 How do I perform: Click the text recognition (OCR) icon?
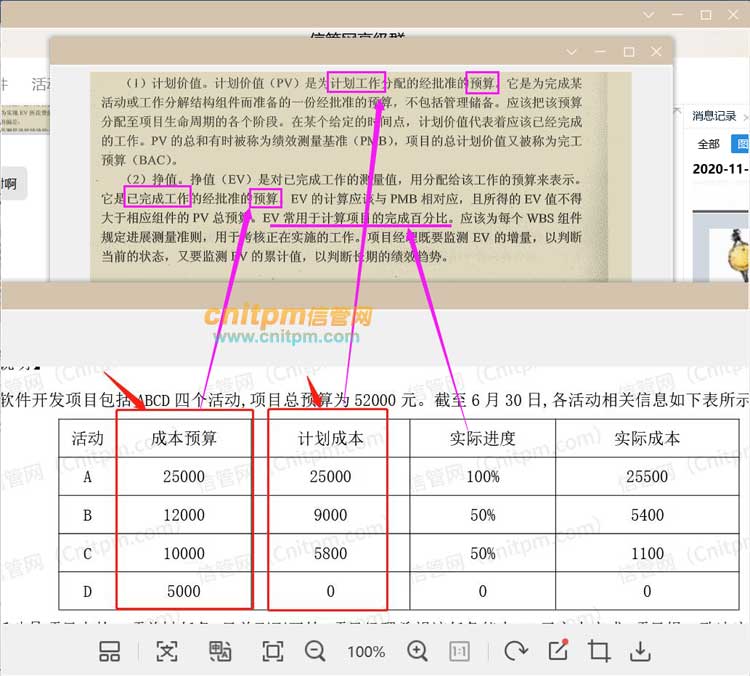tap(166, 651)
